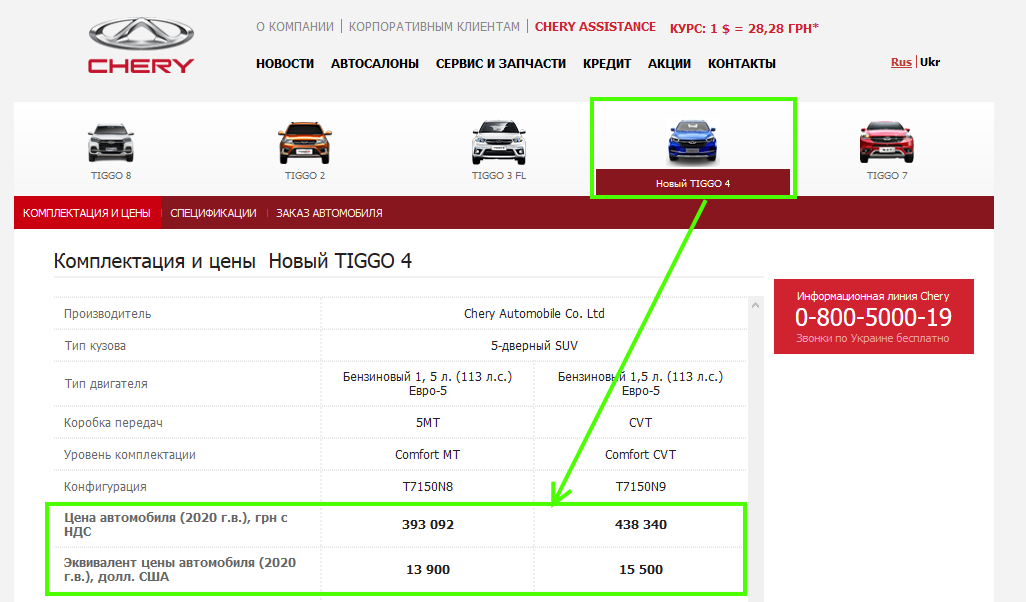The width and height of the screenshot is (1026, 602).
Task: Click the Коробка передач row label
Action: 113,423
